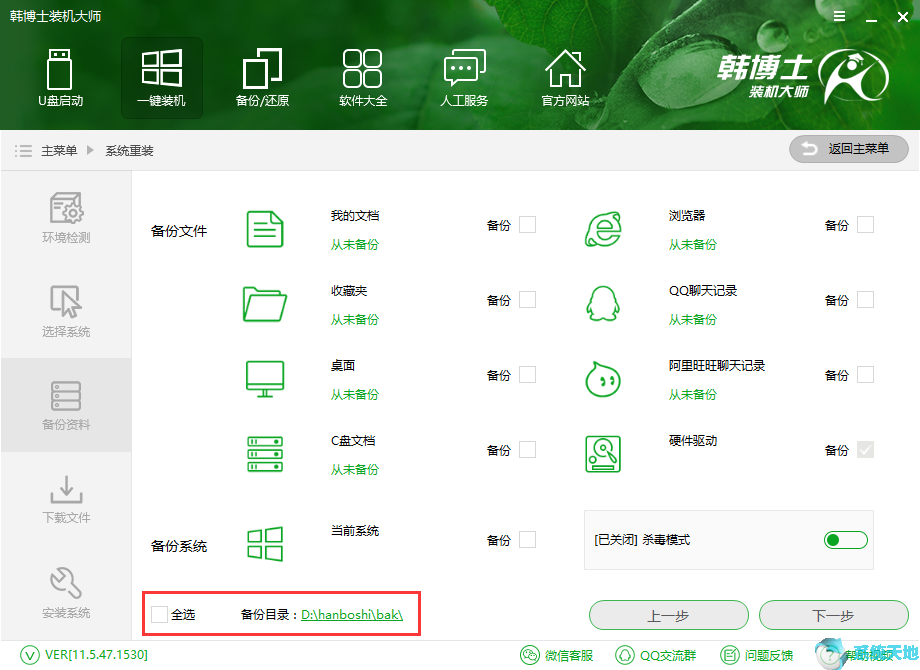Open 备份/还原 section
Viewport: 920px width, 670px height.
(x=262, y=79)
